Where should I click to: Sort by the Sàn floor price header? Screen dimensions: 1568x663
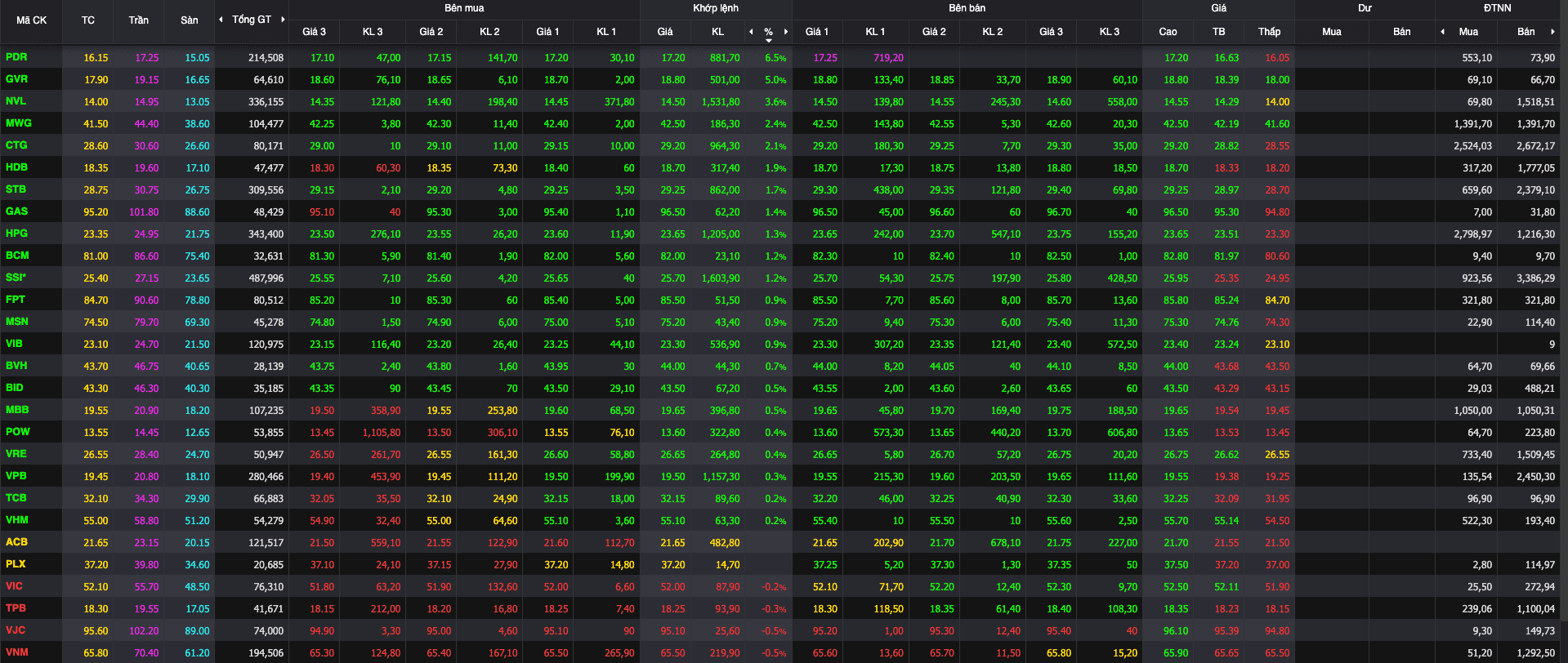(190, 20)
